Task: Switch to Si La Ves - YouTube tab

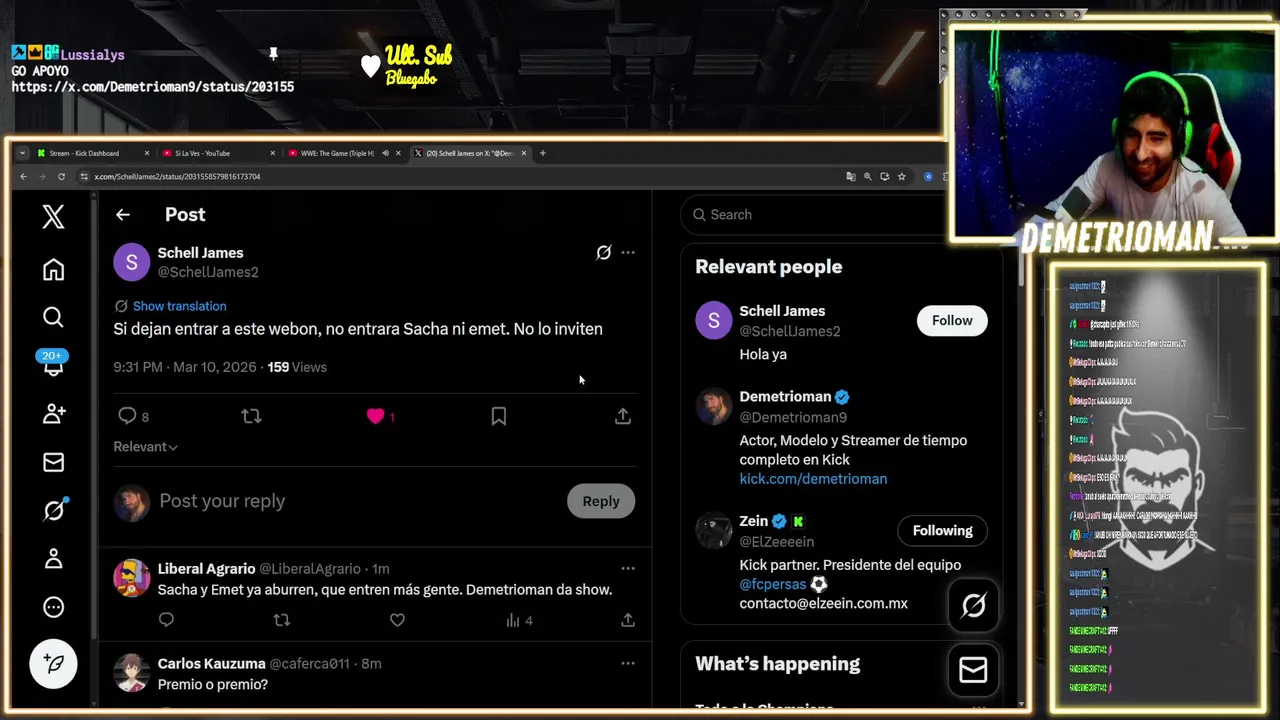Action: (203, 153)
